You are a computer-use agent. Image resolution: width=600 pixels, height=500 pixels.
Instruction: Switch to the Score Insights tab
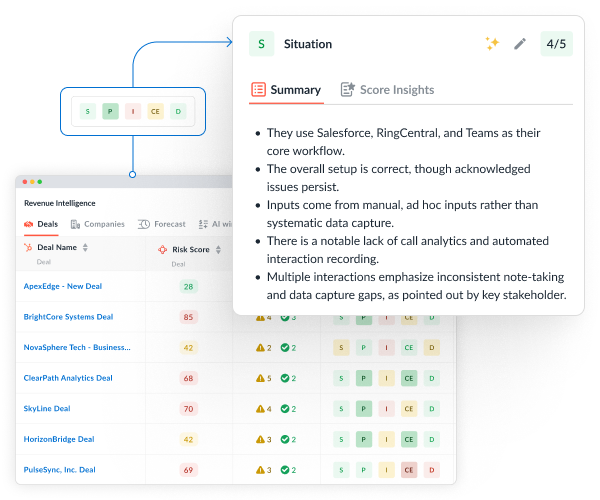pos(388,90)
